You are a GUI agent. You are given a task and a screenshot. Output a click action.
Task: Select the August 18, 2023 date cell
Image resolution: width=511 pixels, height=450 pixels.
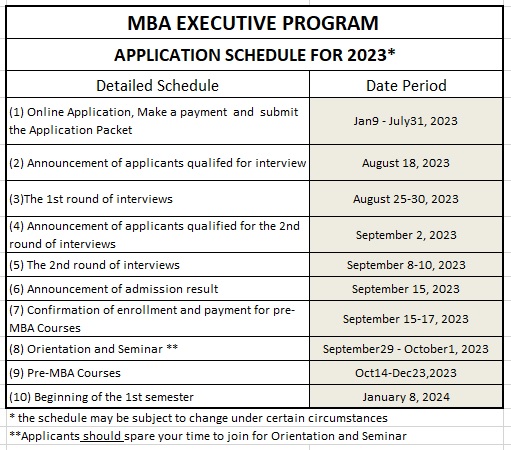pyautogui.click(x=406, y=163)
